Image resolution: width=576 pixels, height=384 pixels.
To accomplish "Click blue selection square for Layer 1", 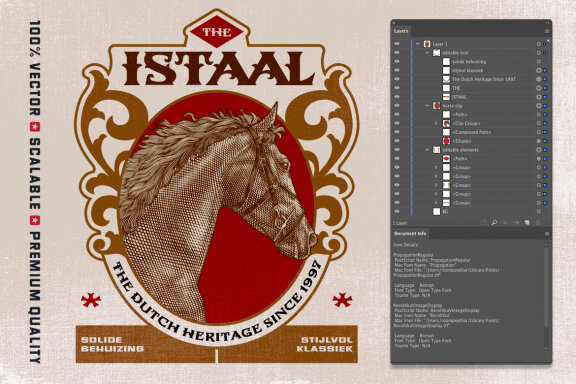I will tap(545, 44).
